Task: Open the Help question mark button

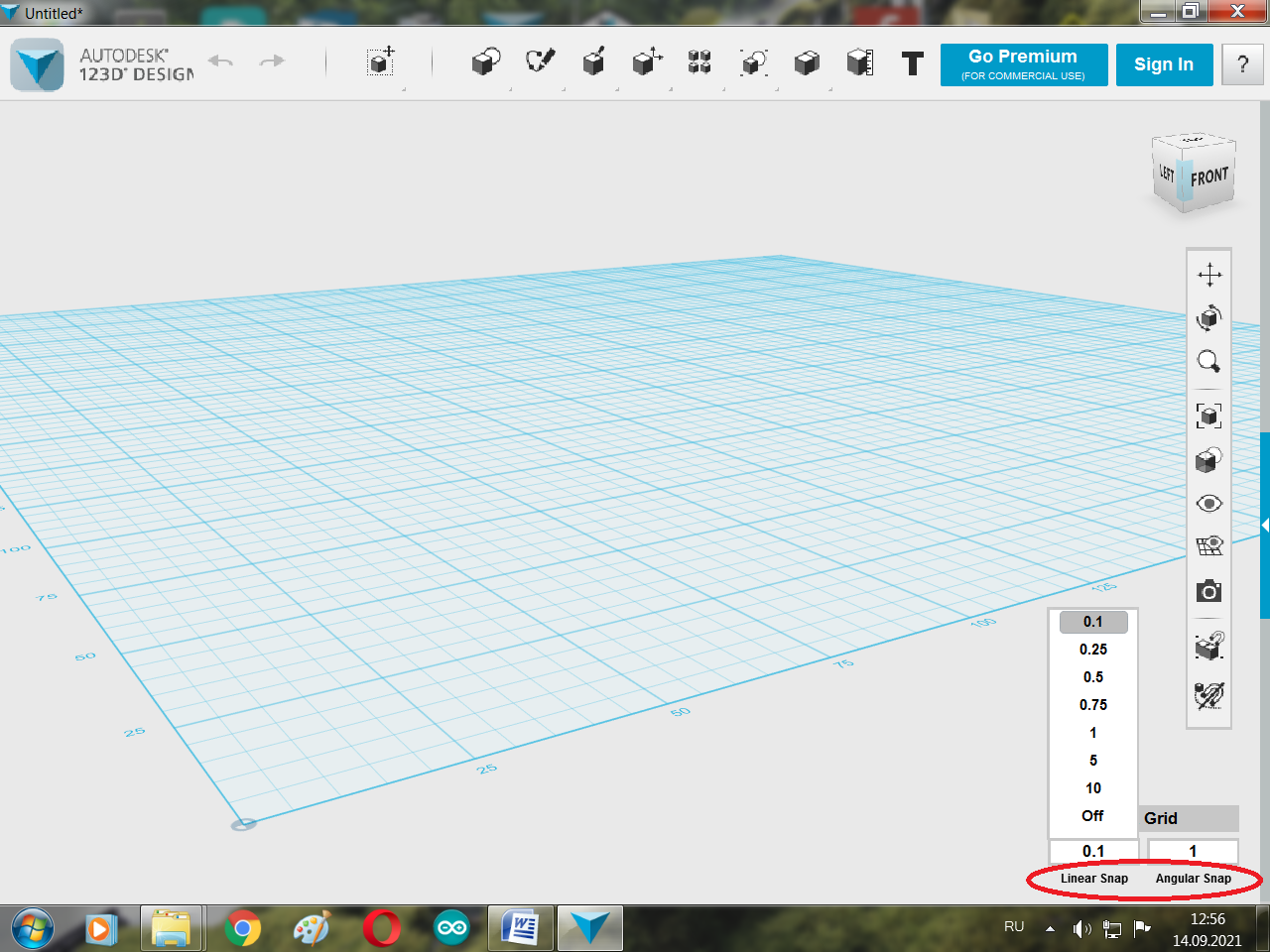Action: 1243,64
